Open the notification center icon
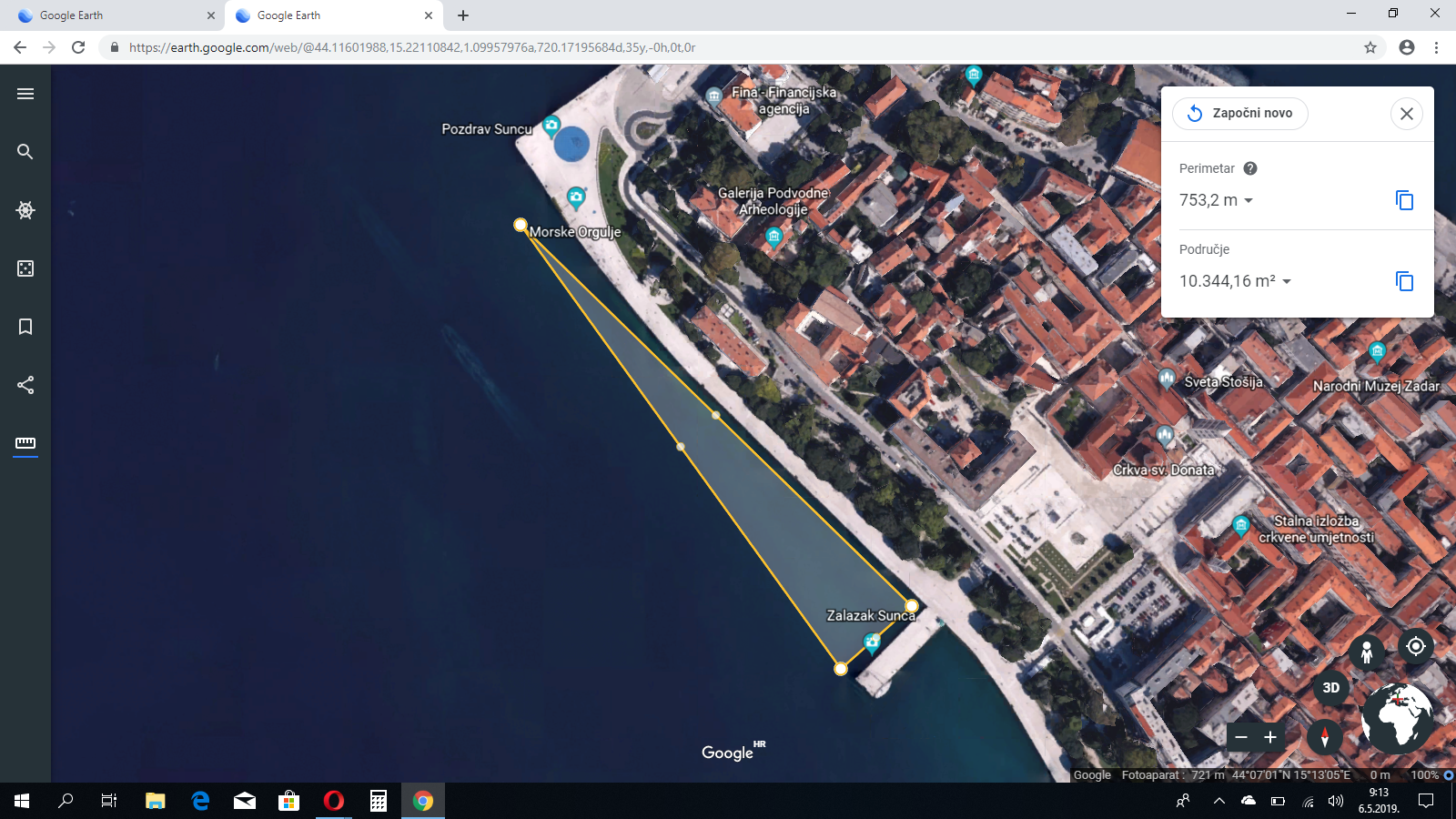This screenshot has height=819, width=1456. click(x=1426, y=801)
